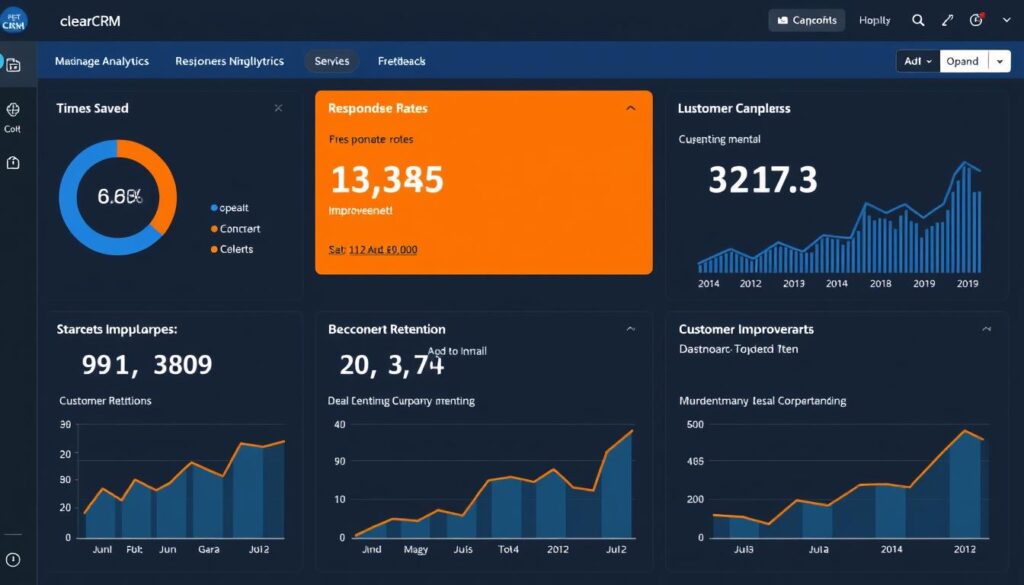Click the Opand button

tap(963, 61)
